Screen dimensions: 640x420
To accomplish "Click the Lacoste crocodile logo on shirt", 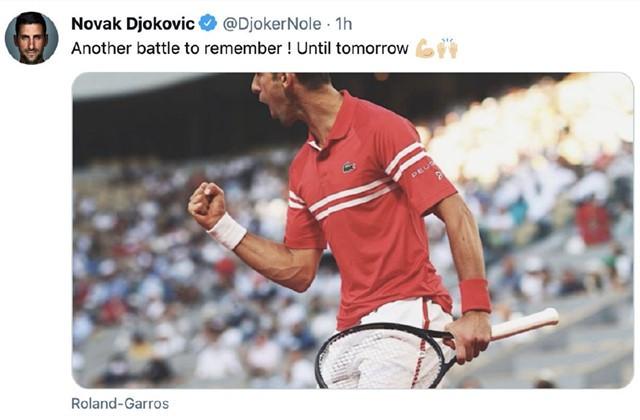I will coord(349,167).
